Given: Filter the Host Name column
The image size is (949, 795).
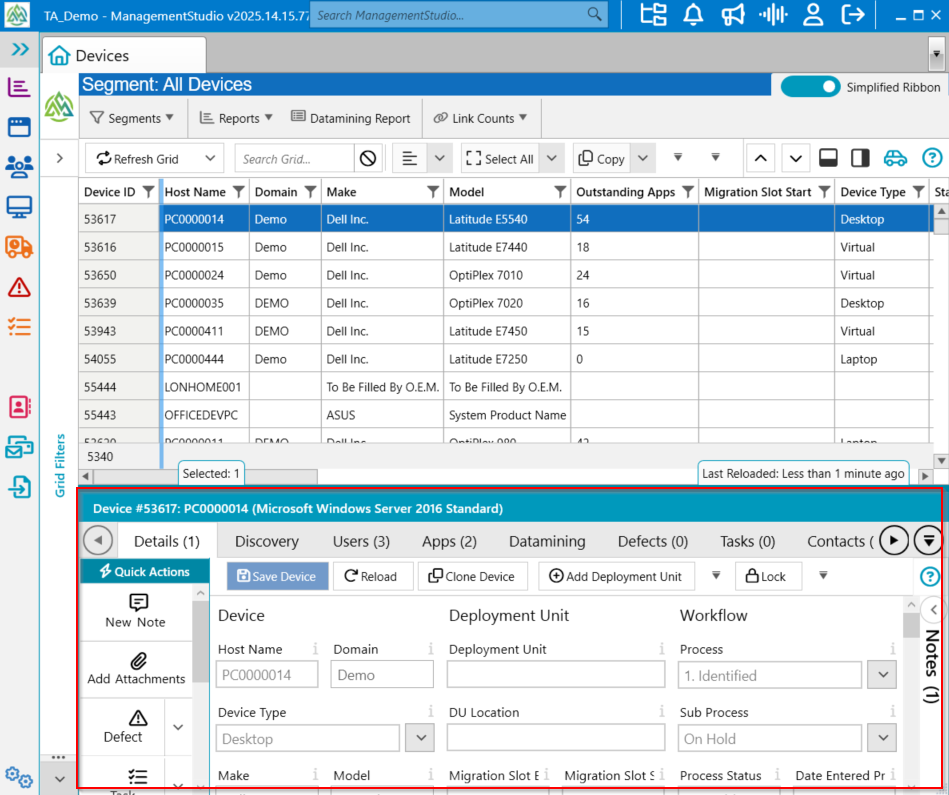Looking at the screenshot, I should click(x=239, y=192).
